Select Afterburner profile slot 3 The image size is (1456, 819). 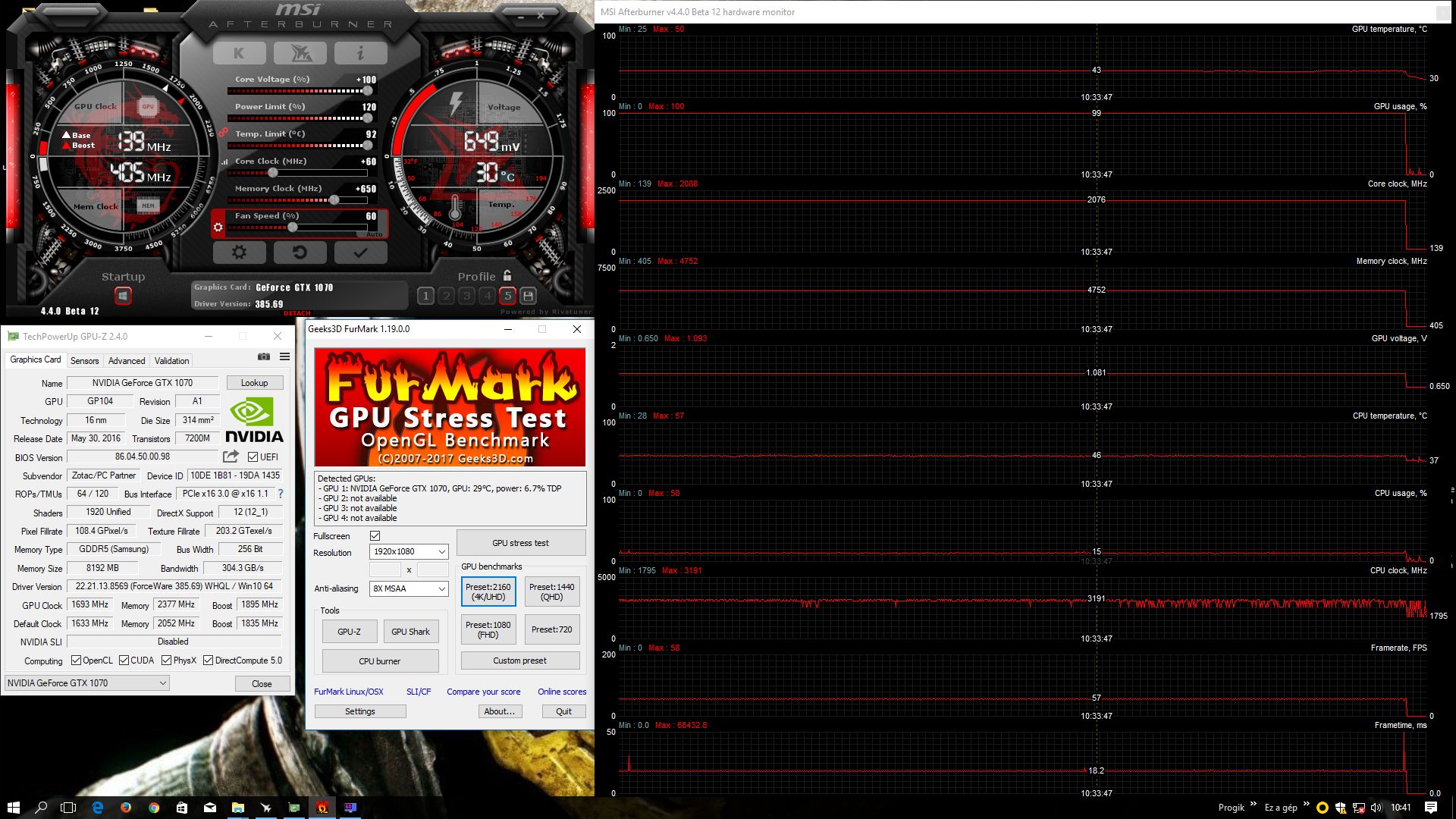coord(467,296)
